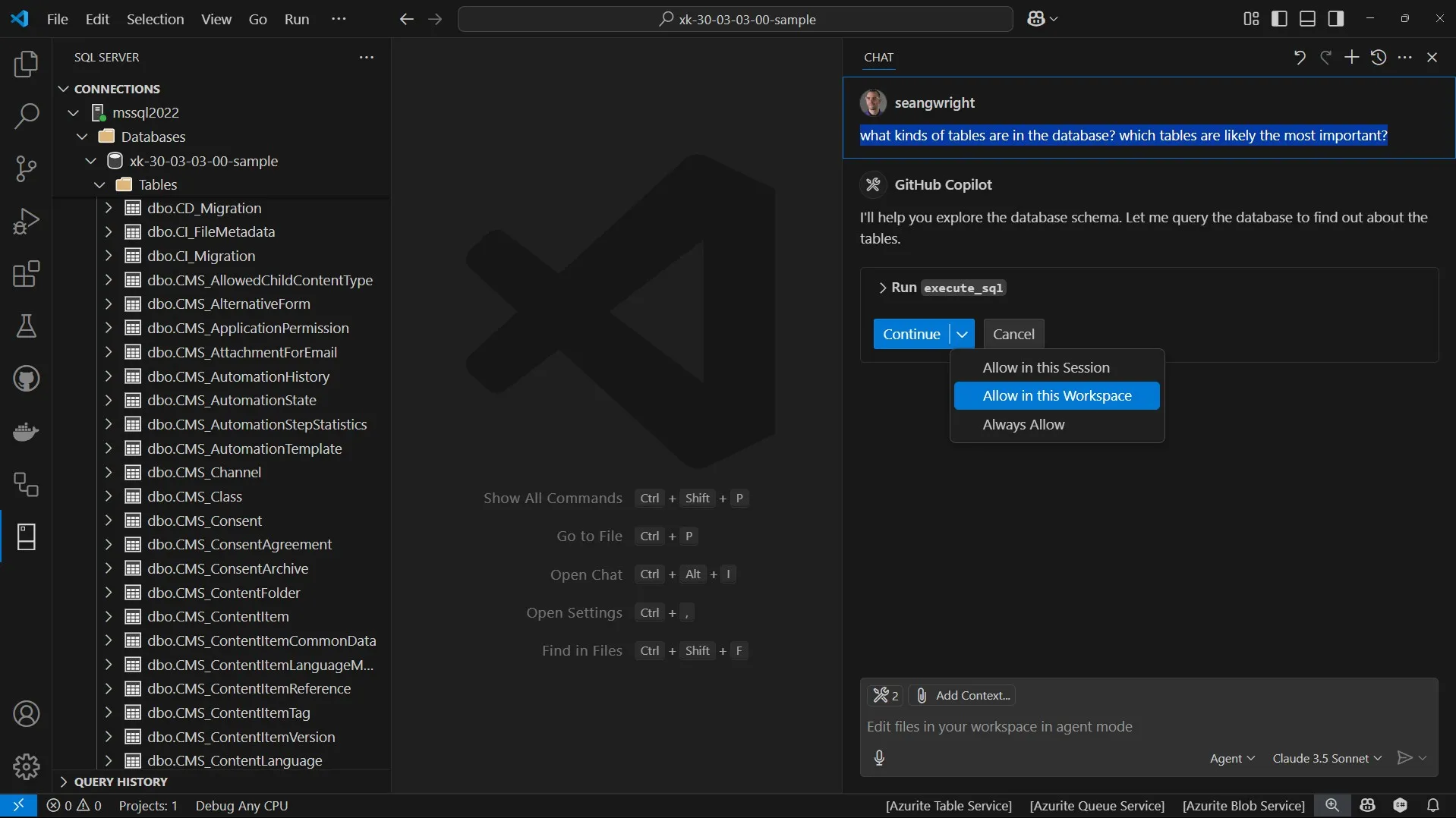The width and height of the screenshot is (1456, 818).
Task: Start a new chat with plus icon
Action: [1352, 58]
